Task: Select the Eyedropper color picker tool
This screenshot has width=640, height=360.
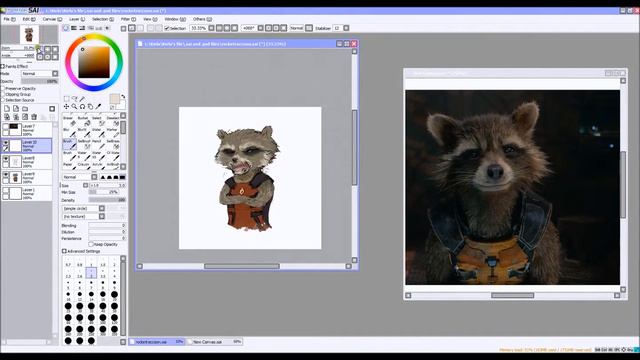Action: pyautogui.click(x=98, y=107)
